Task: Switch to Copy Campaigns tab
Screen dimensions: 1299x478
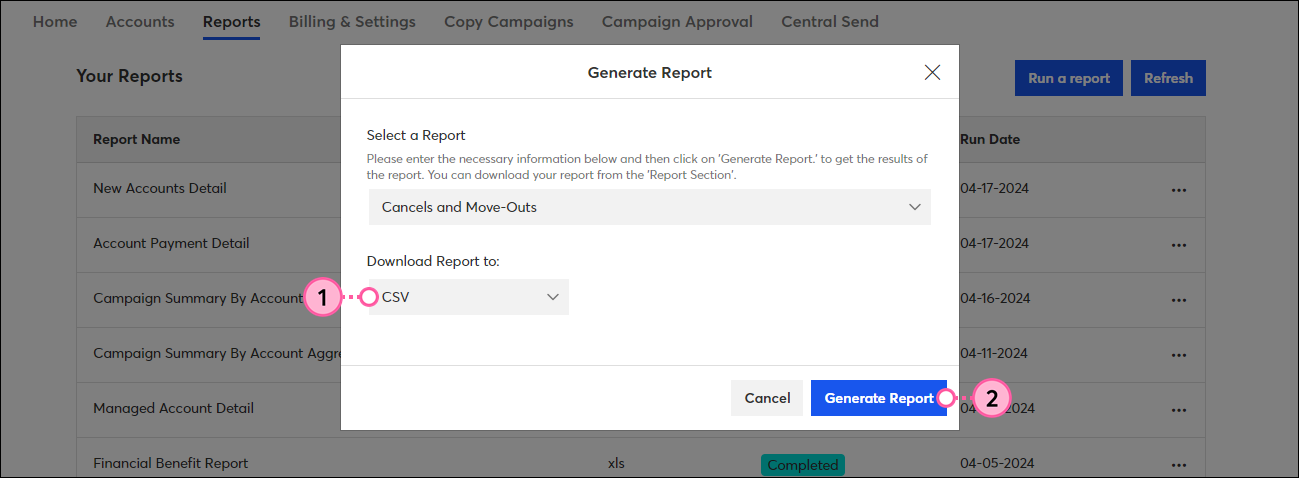Action: (509, 21)
